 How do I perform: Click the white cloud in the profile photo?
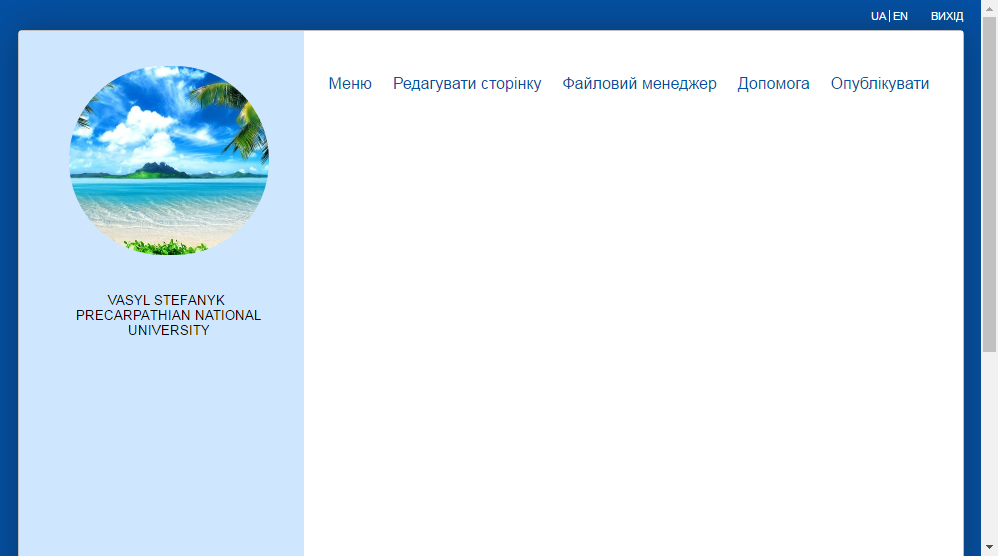pyautogui.click(x=140, y=130)
